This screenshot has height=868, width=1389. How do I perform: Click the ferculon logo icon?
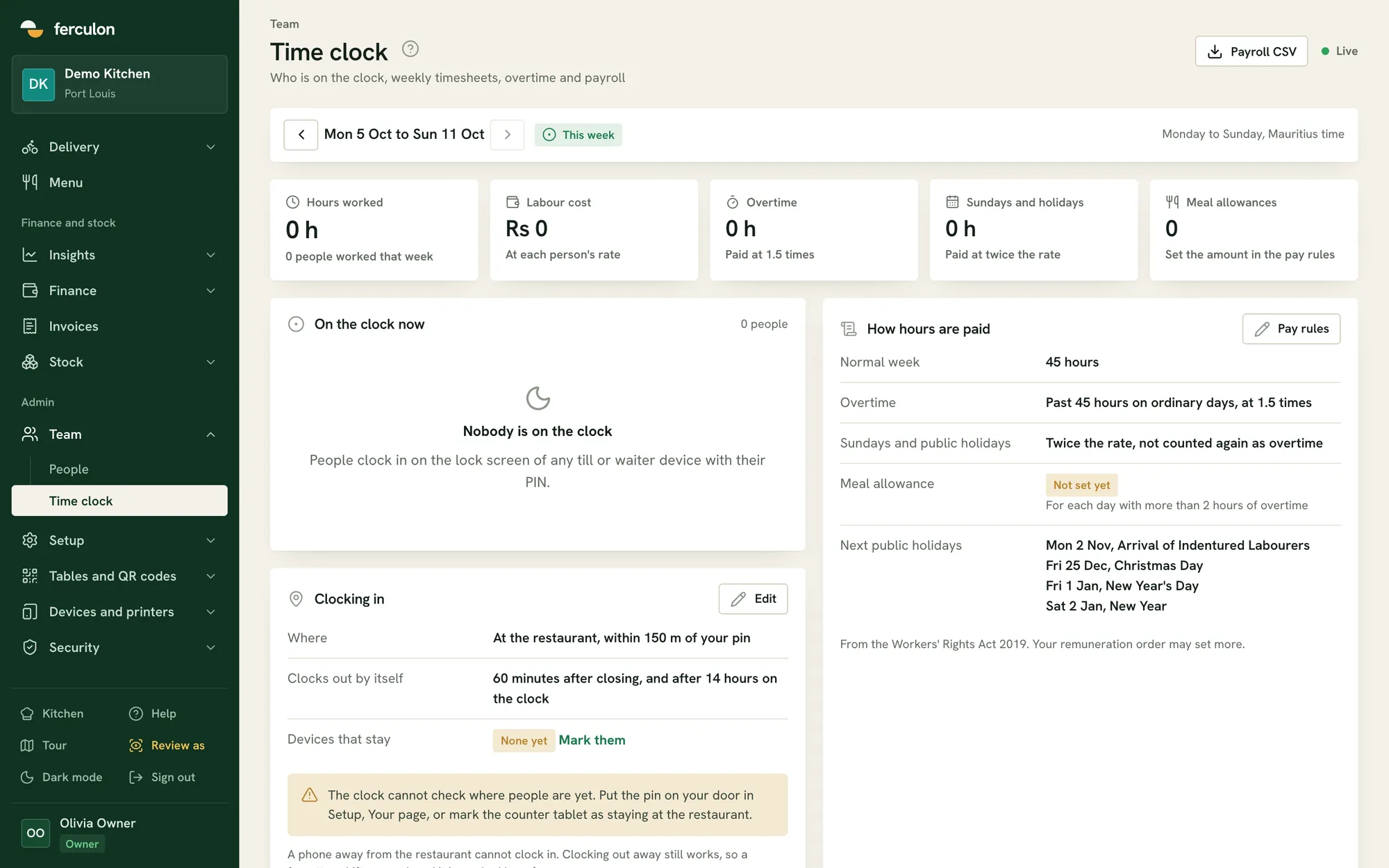tap(32, 29)
